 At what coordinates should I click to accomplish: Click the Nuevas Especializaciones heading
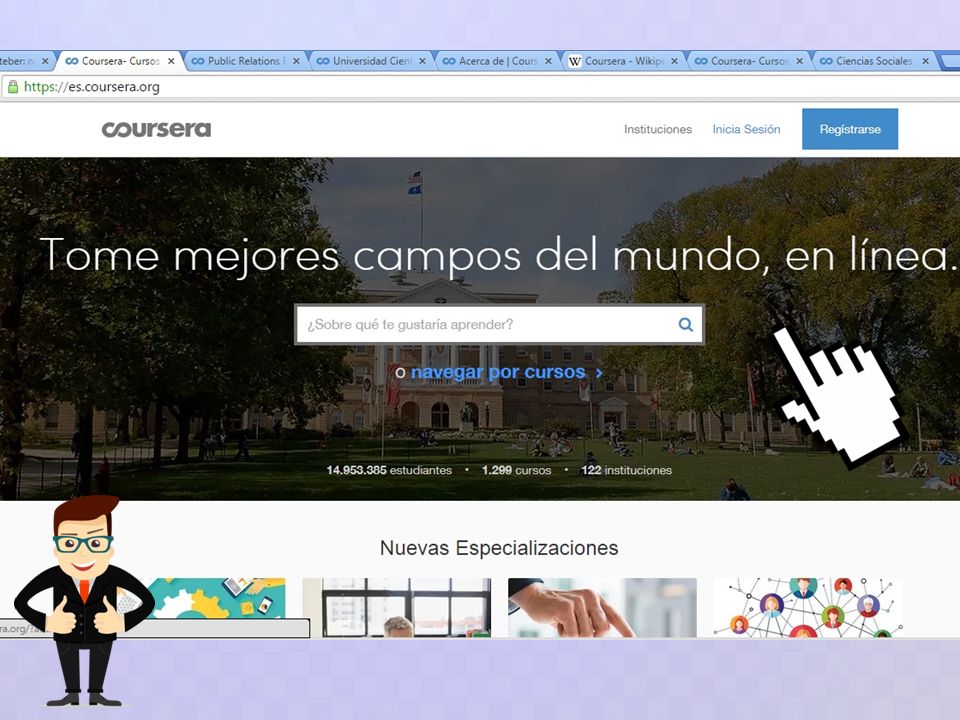click(499, 548)
